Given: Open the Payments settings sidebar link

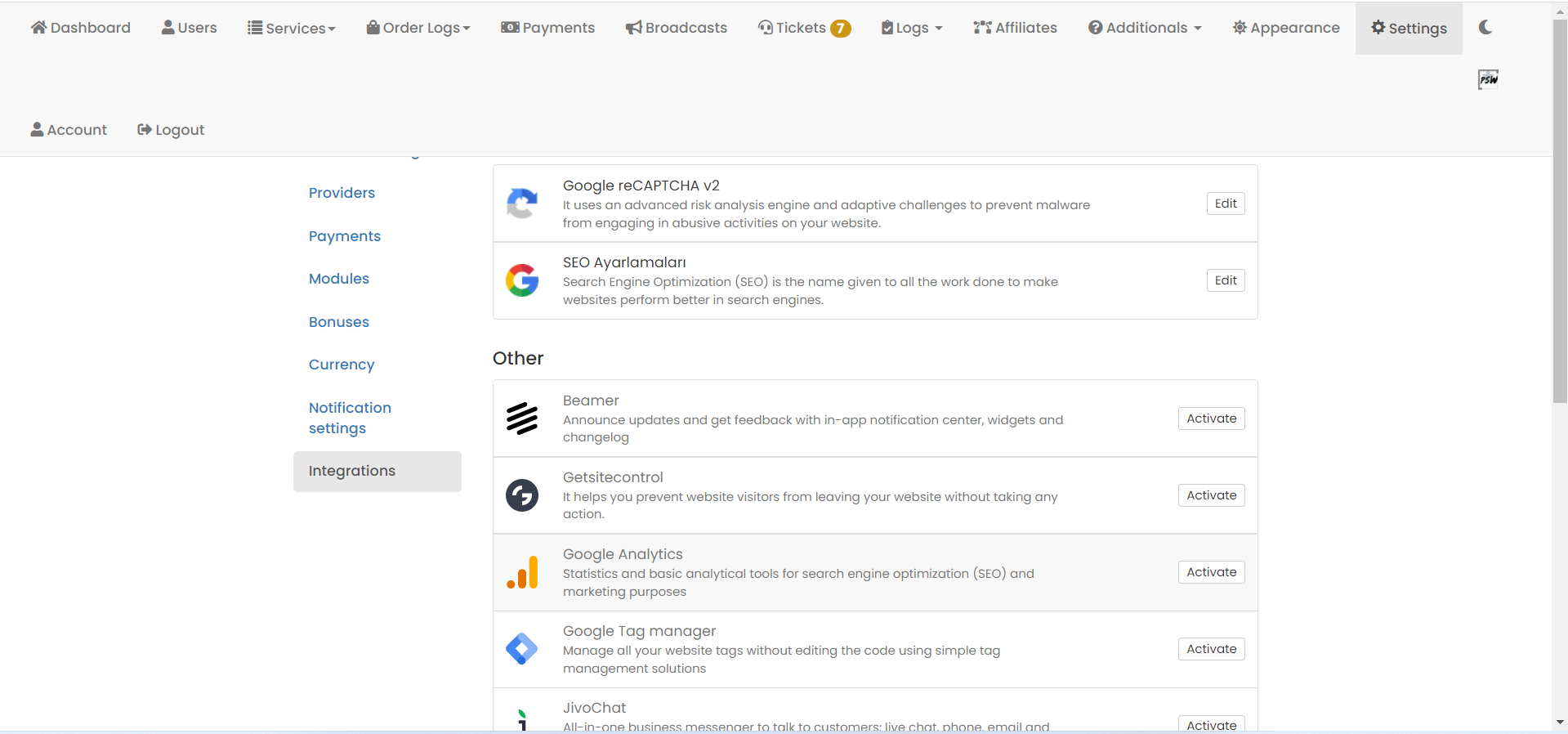Looking at the screenshot, I should coord(345,236).
